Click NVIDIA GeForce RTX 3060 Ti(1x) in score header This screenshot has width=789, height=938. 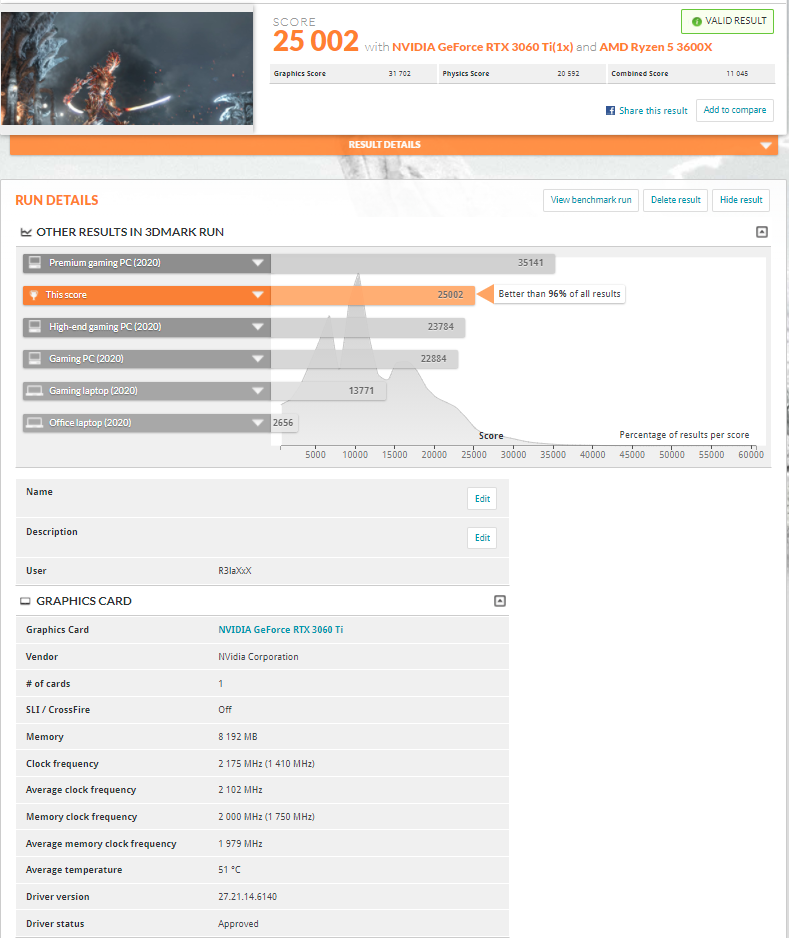click(482, 47)
